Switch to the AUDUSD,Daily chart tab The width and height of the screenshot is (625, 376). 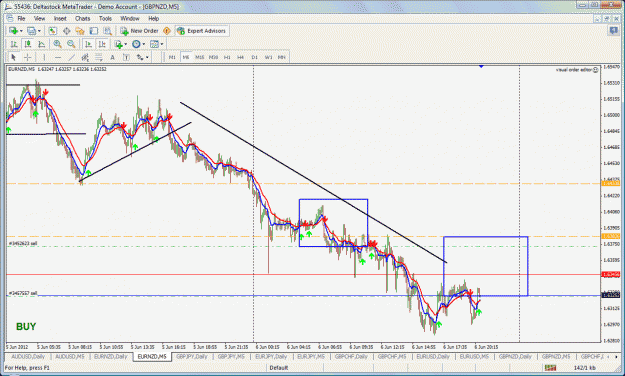(x=28, y=356)
